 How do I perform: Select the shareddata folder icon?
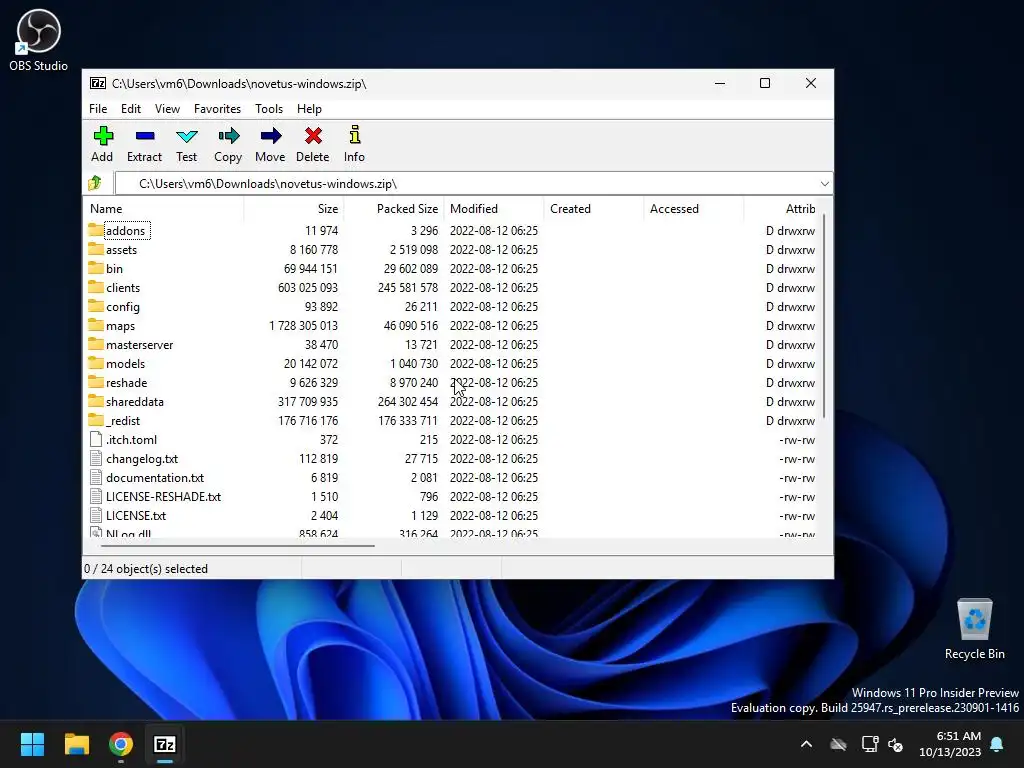click(x=95, y=400)
